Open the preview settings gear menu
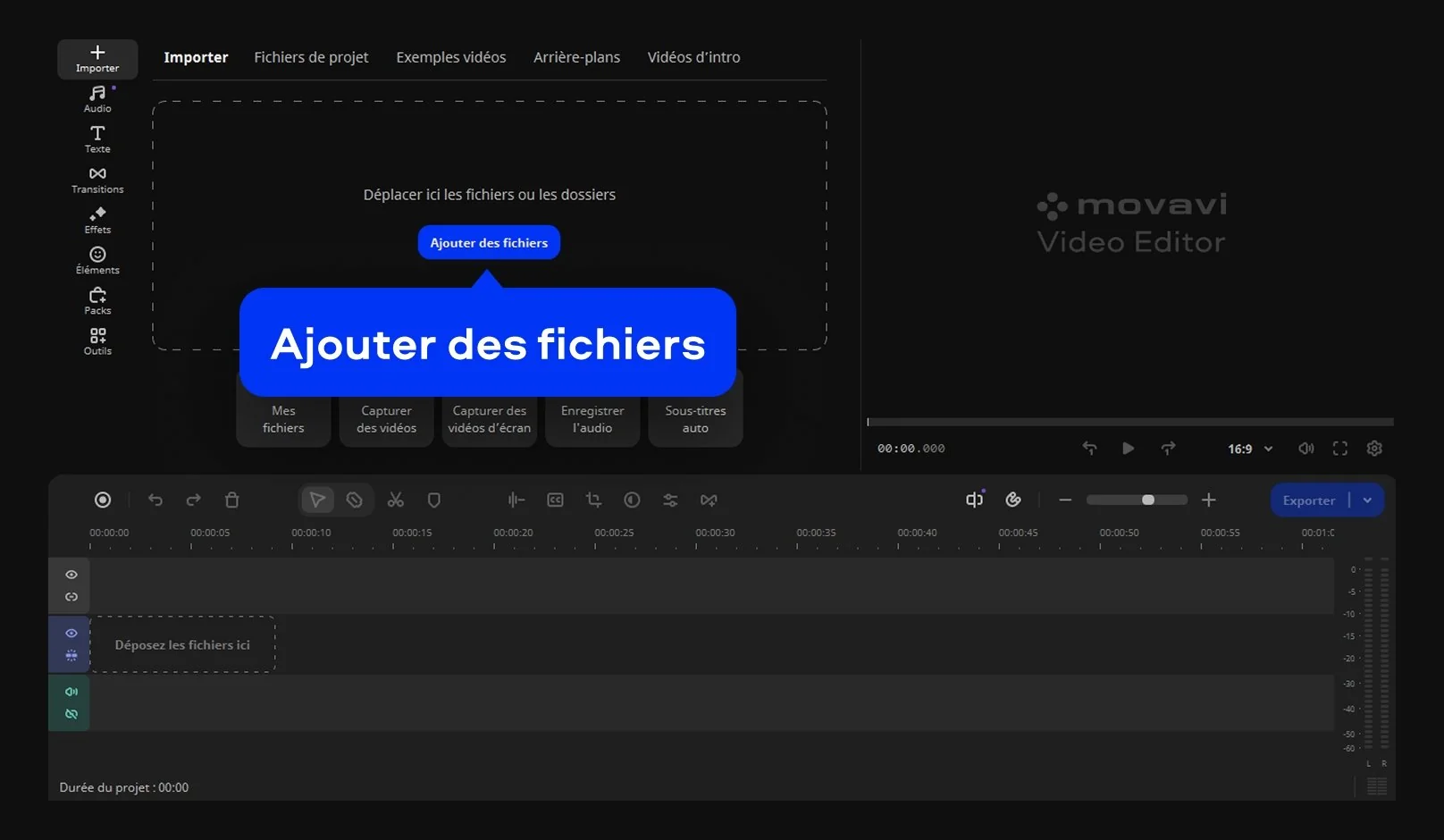The height and width of the screenshot is (840, 1444). pyautogui.click(x=1374, y=449)
